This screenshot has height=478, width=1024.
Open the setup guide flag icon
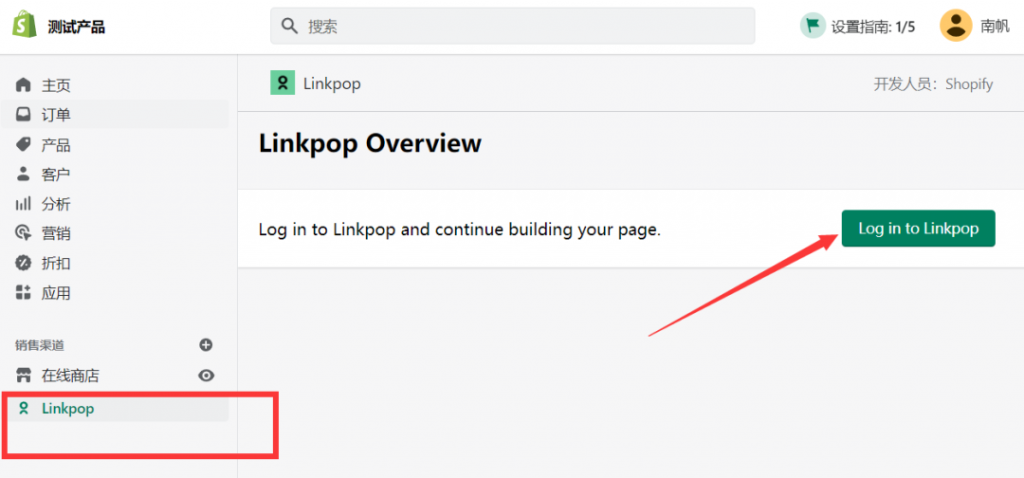tap(813, 26)
